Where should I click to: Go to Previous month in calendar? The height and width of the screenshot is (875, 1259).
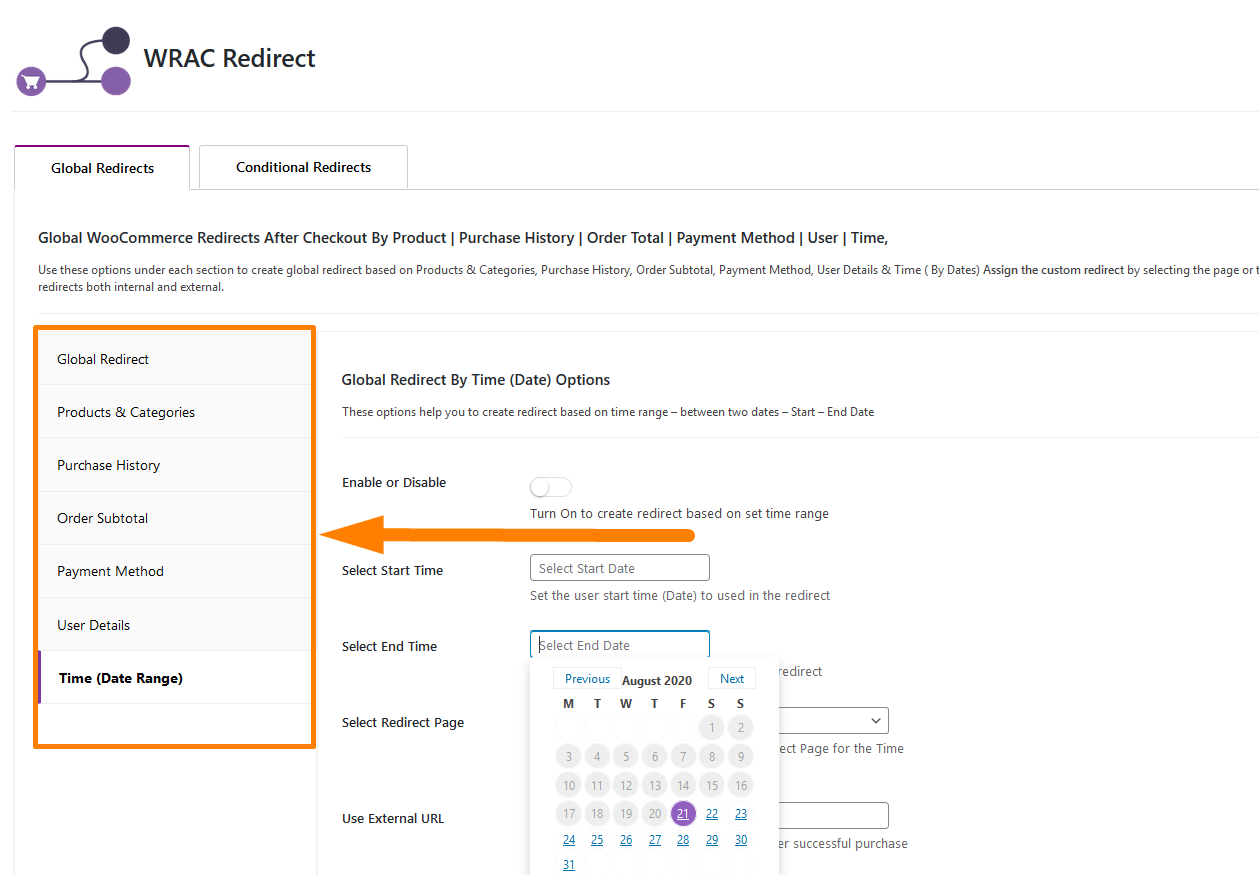(x=587, y=679)
